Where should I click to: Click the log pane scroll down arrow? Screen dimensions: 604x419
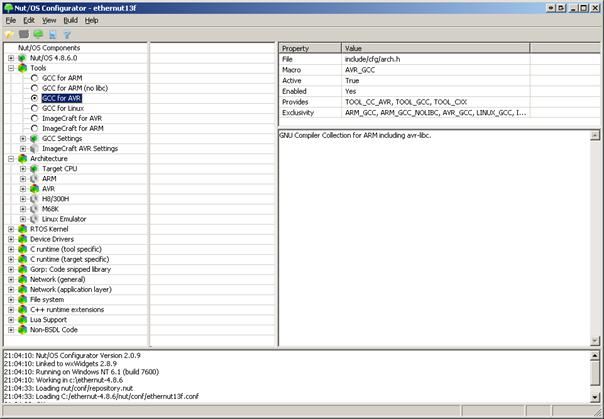point(595,397)
